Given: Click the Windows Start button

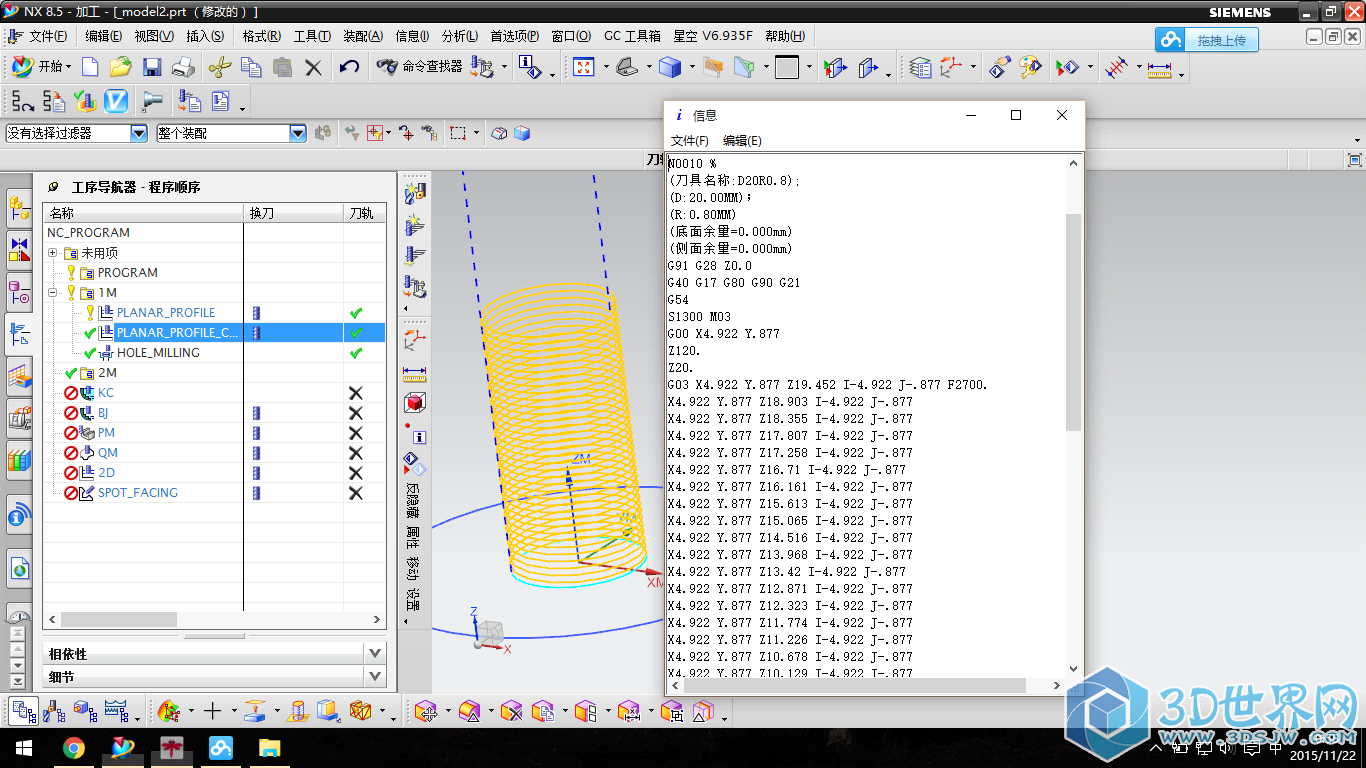Looking at the screenshot, I should click(24, 748).
